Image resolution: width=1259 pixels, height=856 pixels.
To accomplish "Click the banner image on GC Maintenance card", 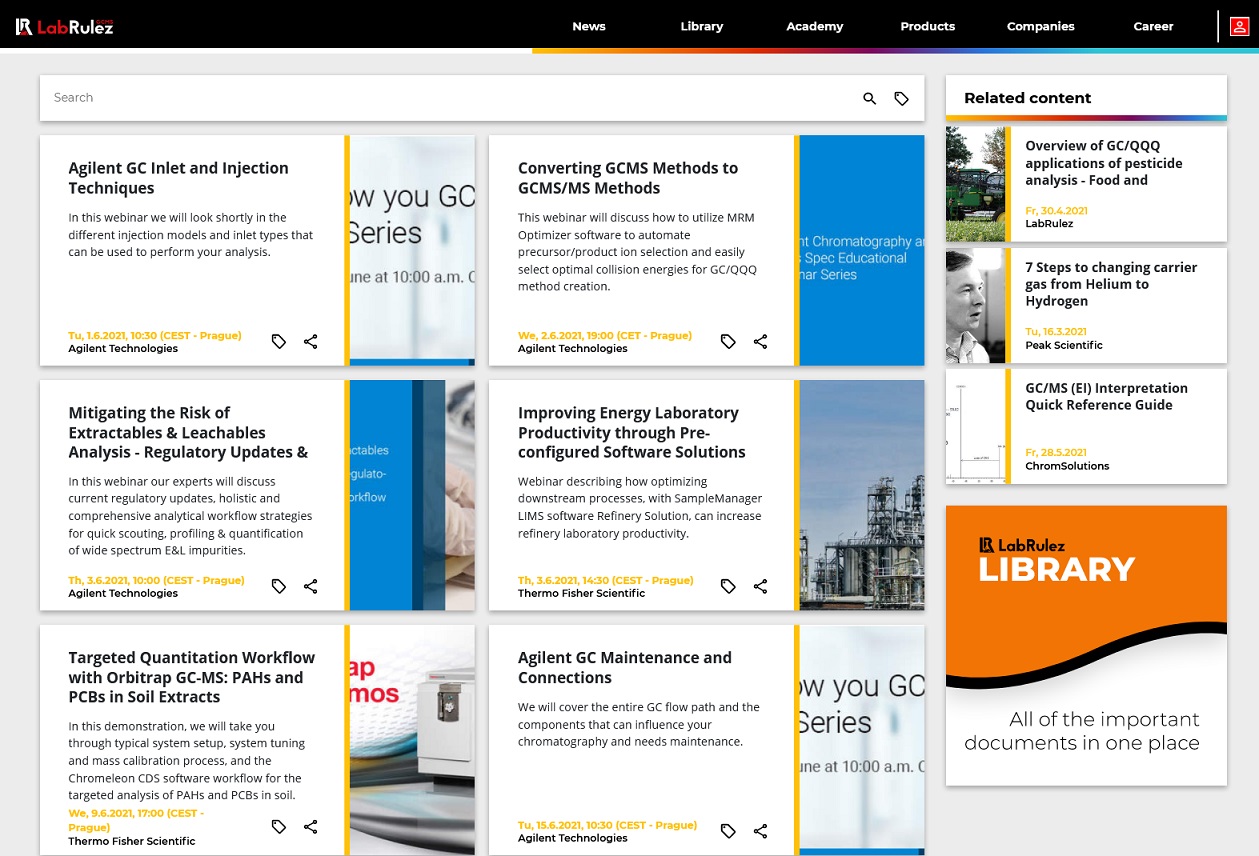I will (x=862, y=740).
